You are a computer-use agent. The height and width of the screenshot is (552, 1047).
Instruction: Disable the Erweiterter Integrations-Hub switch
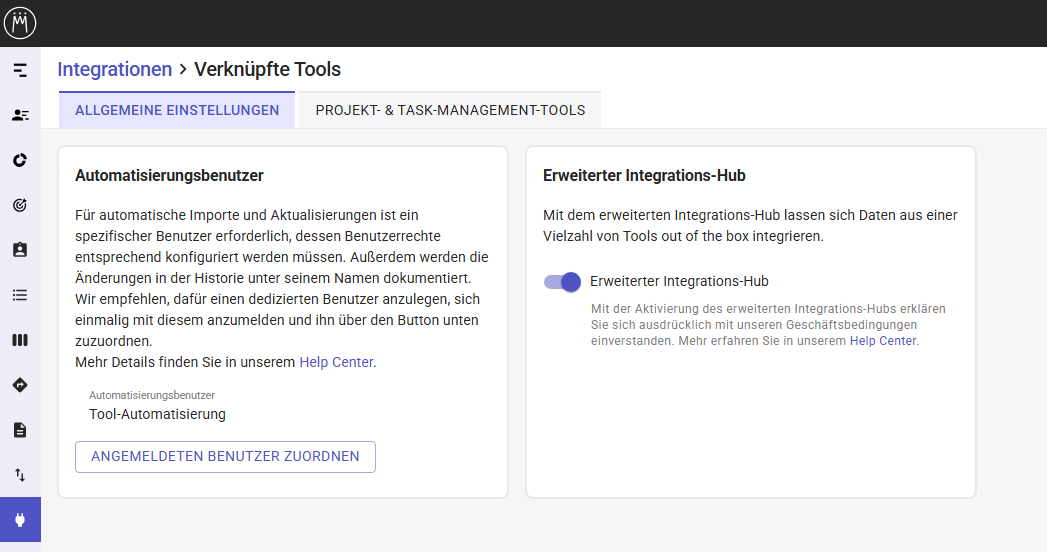(562, 282)
